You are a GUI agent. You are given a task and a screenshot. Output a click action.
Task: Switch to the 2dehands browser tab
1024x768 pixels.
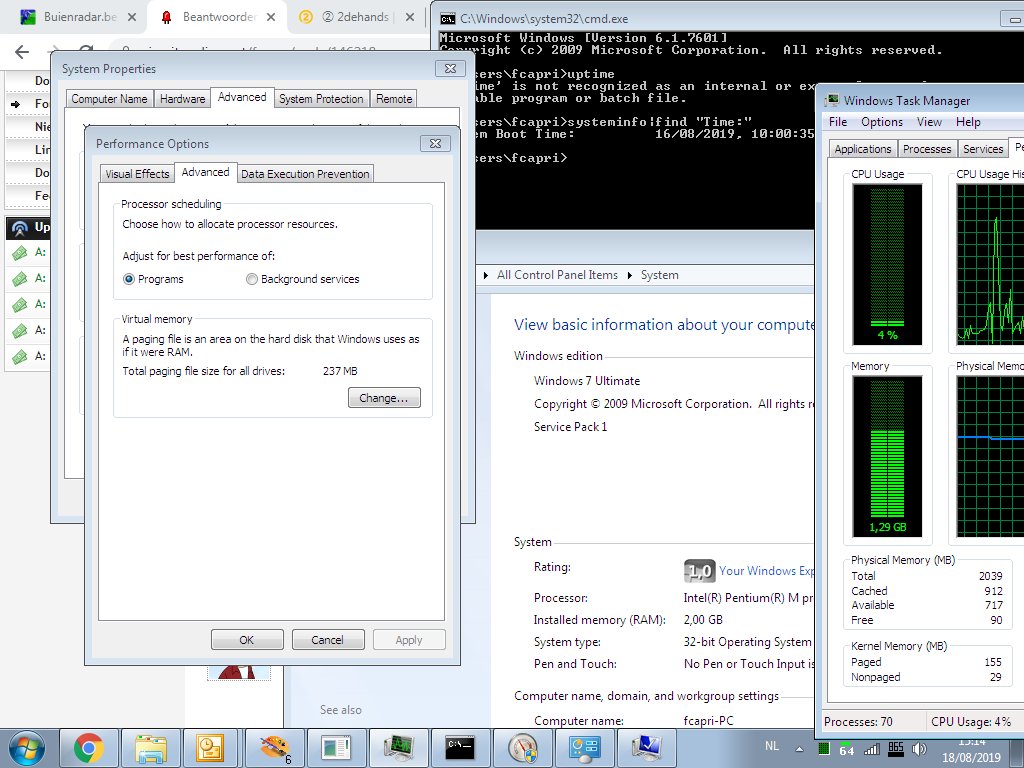[356, 17]
